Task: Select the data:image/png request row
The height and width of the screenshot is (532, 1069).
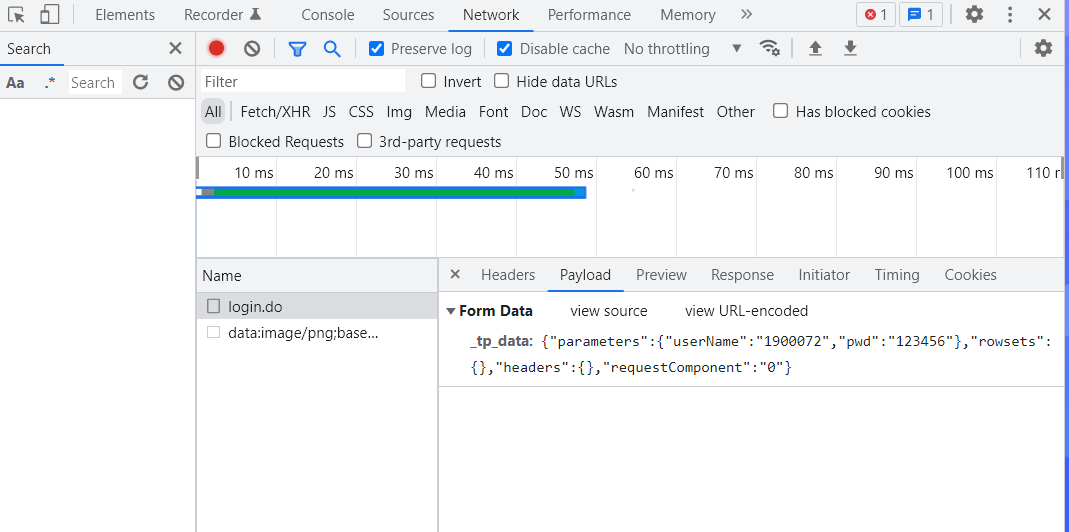Action: [x=317, y=333]
